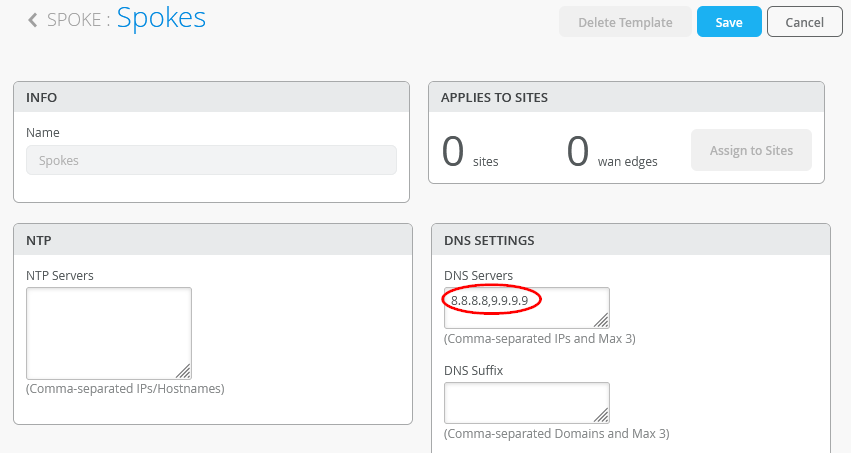Click the Assign to Sites button
Screen dimensions: 851x453
(x=751, y=150)
